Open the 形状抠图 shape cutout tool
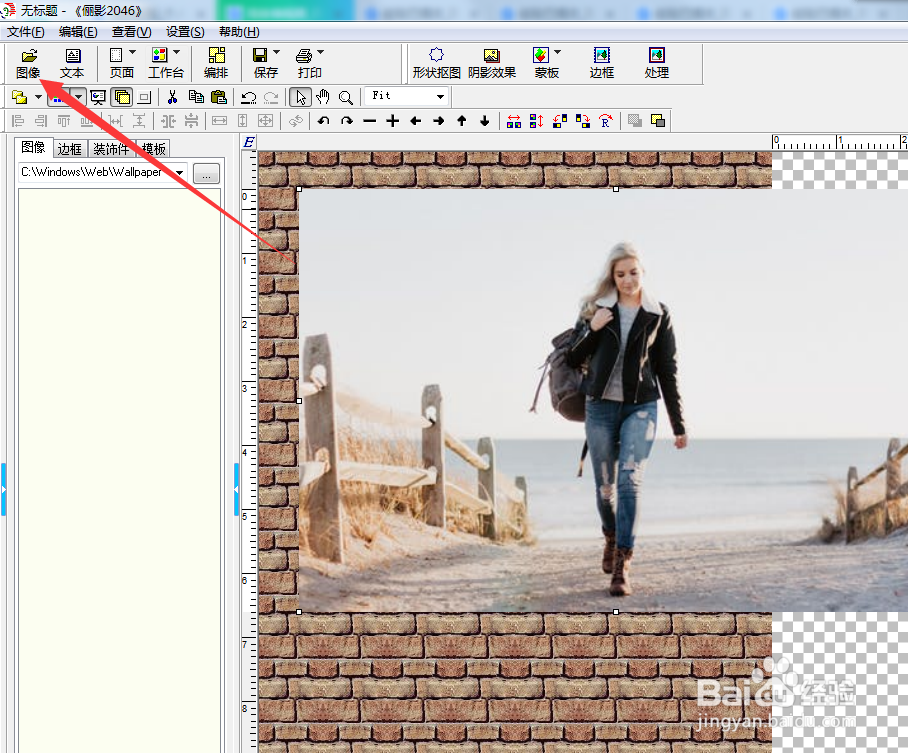908x753 pixels. click(436, 63)
